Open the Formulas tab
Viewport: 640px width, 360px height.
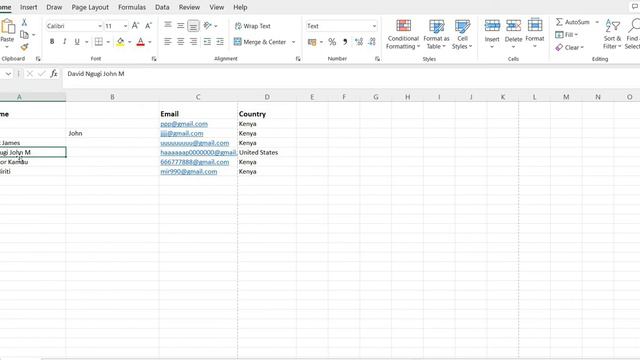[132, 7]
